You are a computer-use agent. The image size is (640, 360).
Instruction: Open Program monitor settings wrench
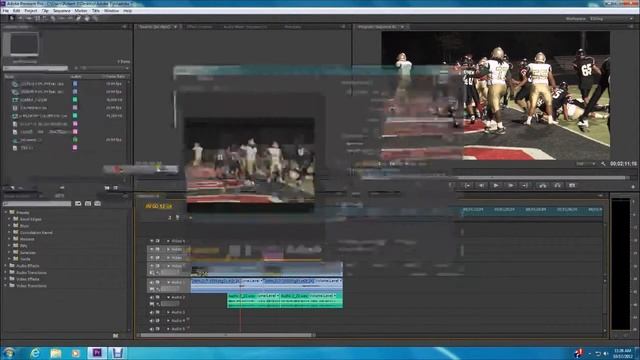[603, 164]
